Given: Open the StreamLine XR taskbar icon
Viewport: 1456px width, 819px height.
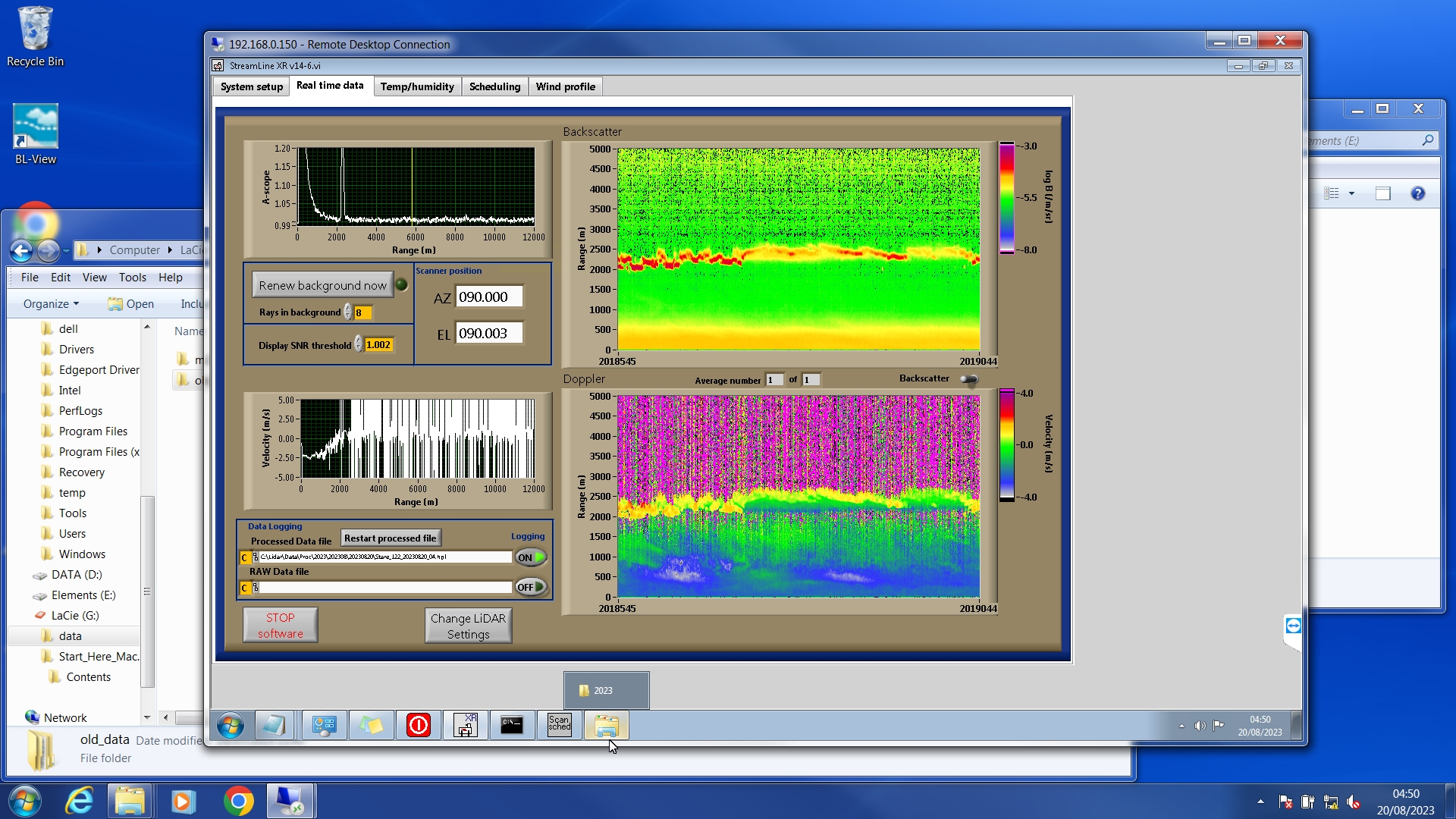Looking at the screenshot, I should 465,726.
